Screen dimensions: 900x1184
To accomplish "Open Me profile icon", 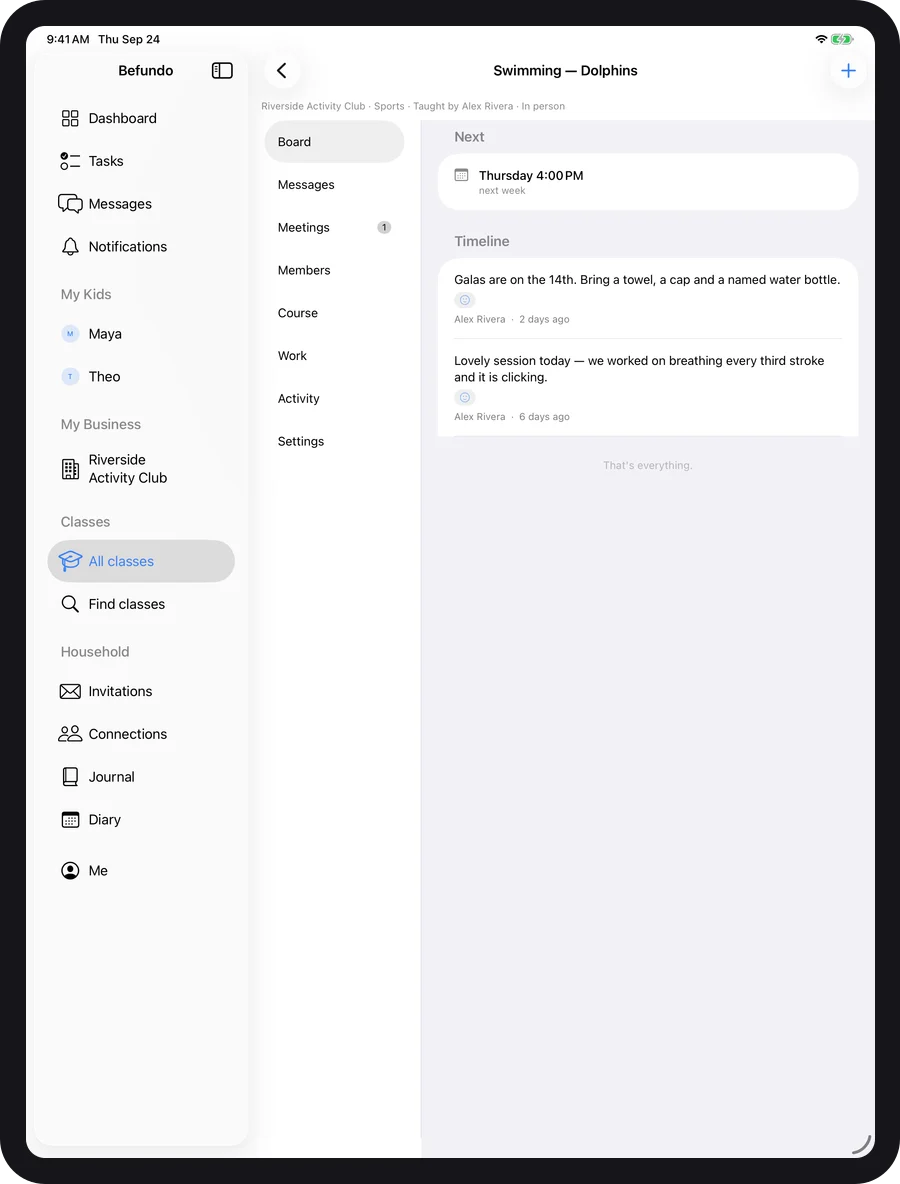I will tap(70, 871).
